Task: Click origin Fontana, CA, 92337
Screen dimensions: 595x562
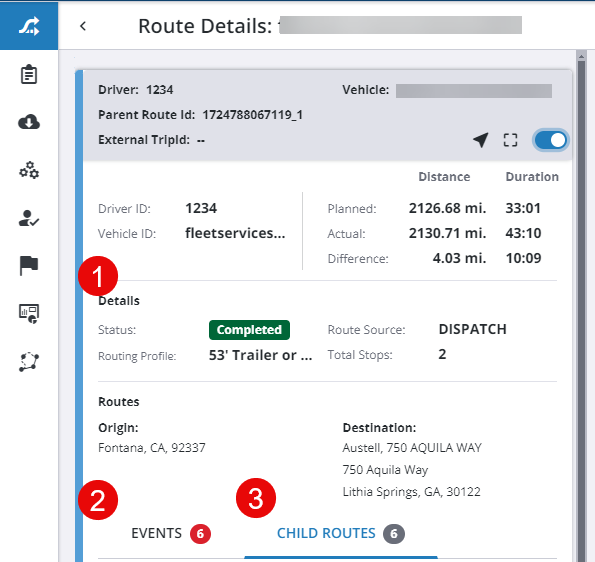Action: (152, 448)
